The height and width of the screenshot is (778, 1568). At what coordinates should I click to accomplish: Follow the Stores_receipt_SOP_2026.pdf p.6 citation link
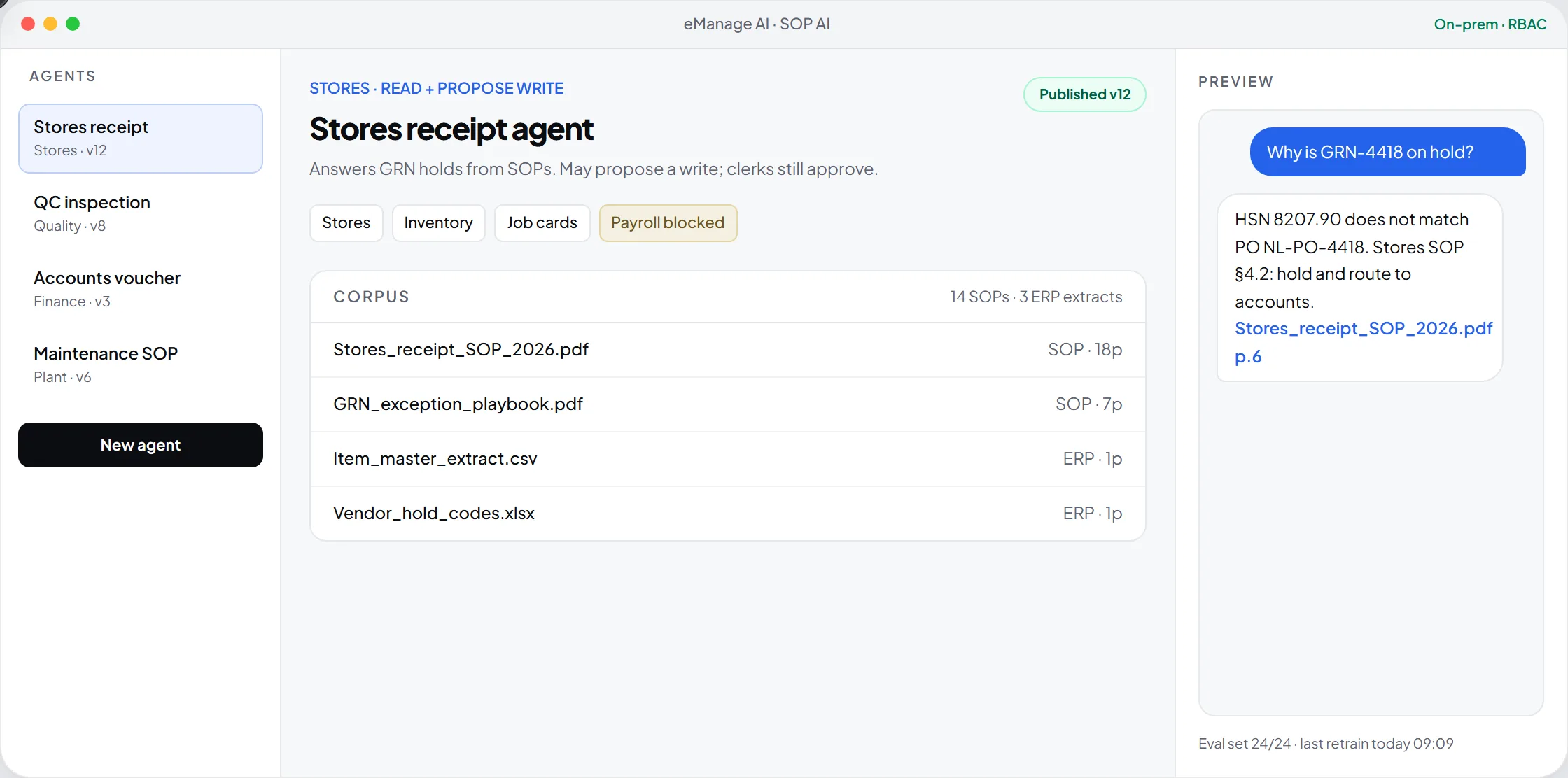point(1363,342)
